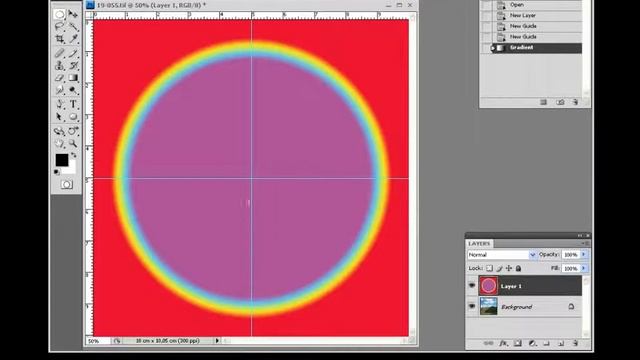
Task: Hide Layer 1 with eye icon
Action: click(x=472, y=286)
